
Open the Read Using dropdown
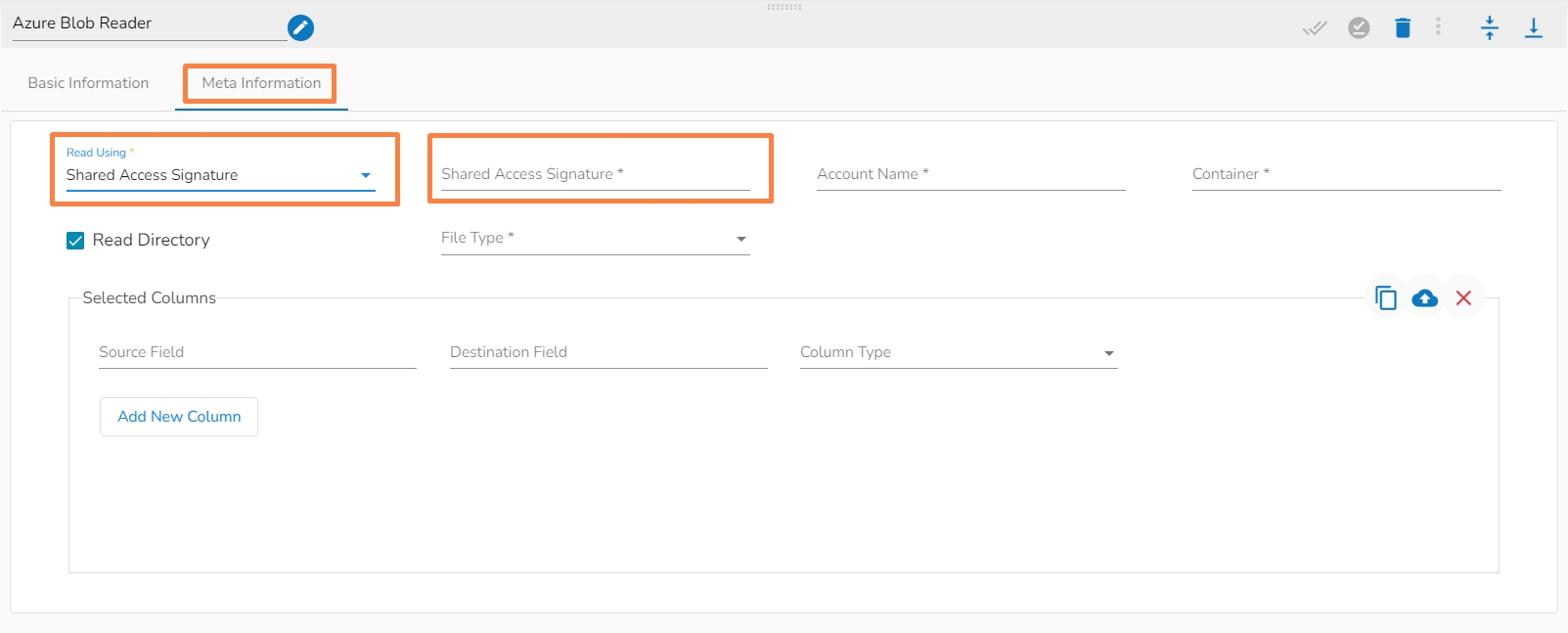click(220, 175)
